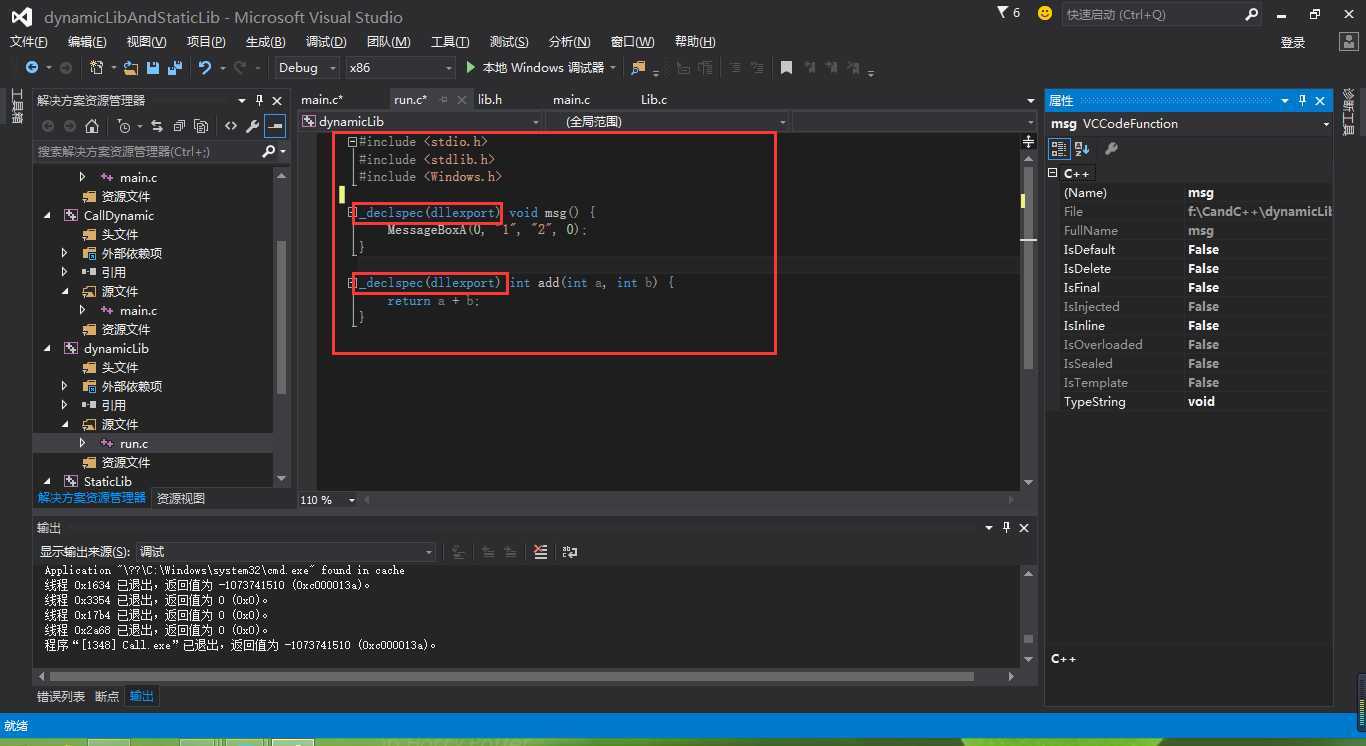Click the bookmark toolbar icon
Image resolution: width=1366 pixels, height=746 pixels.
[786, 67]
